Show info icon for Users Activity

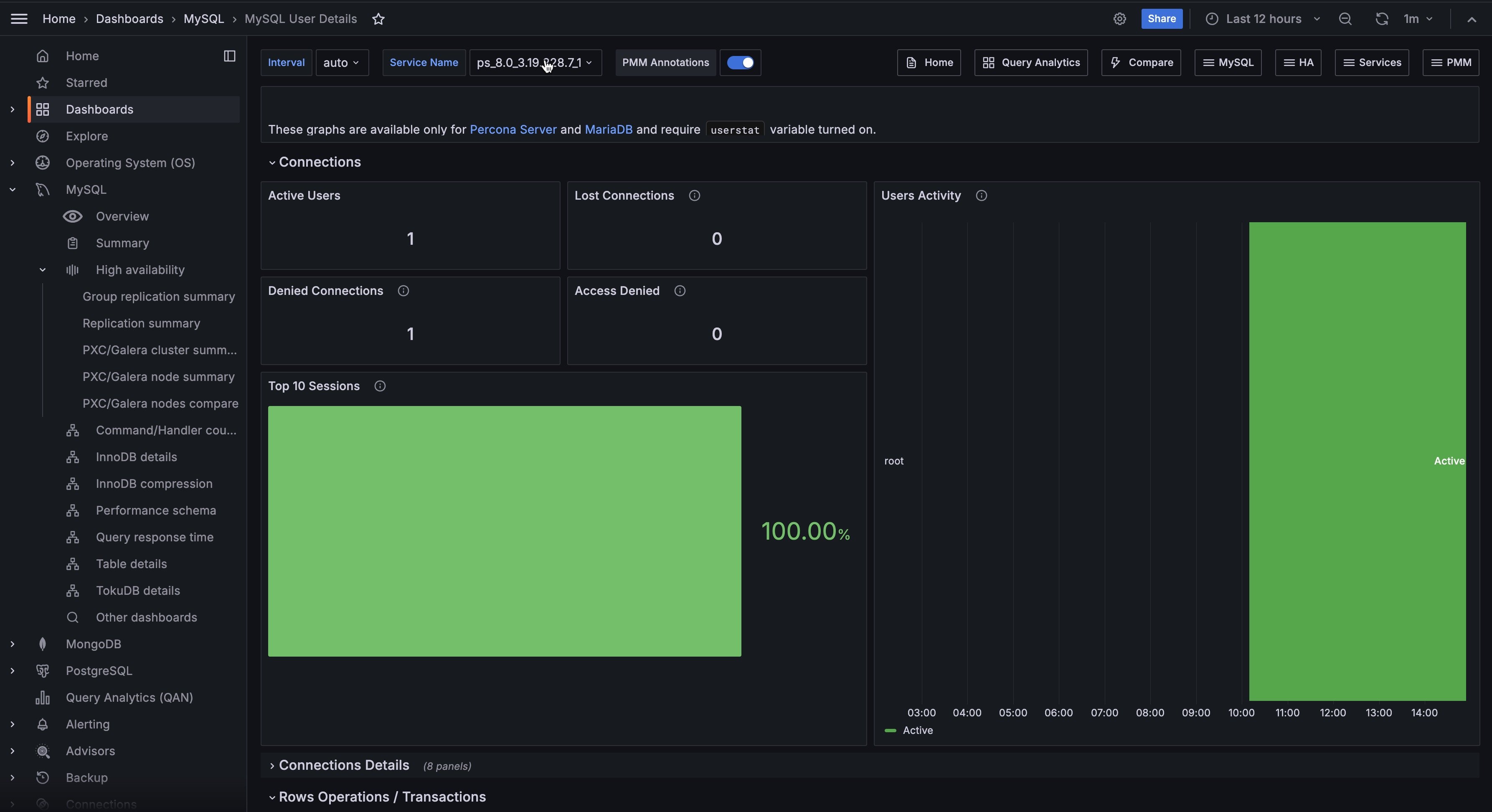pos(981,196)
